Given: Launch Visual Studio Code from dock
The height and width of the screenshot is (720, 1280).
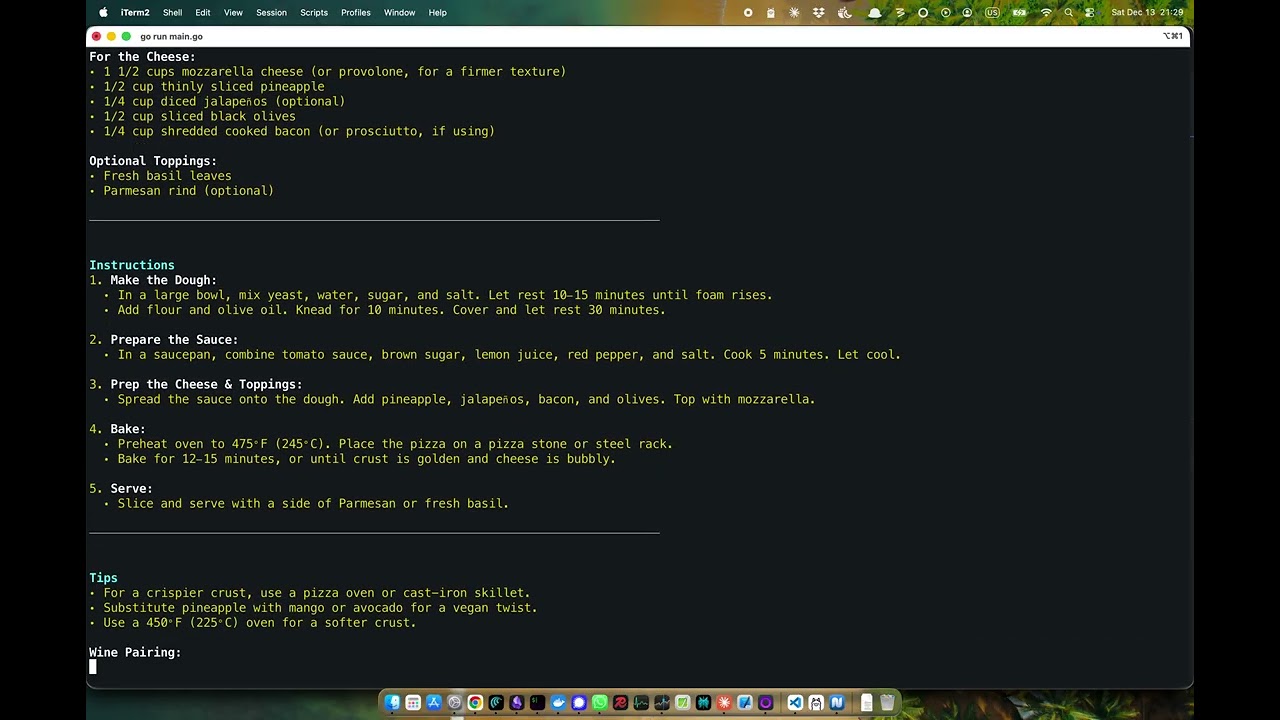Looking at the screenshot, I should pyautogui.click(x=795, y=703).
